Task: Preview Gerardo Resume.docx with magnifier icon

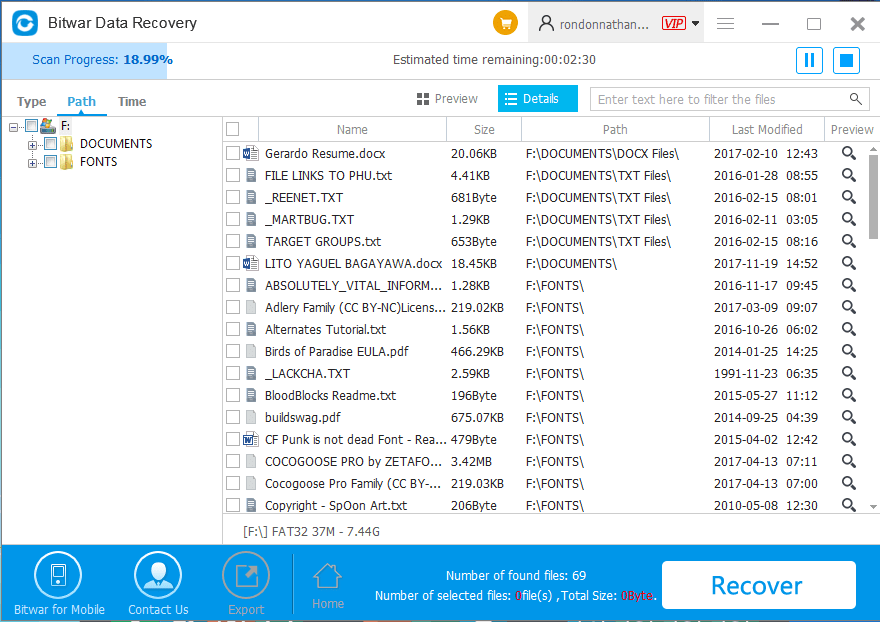Action: (849, 153)
